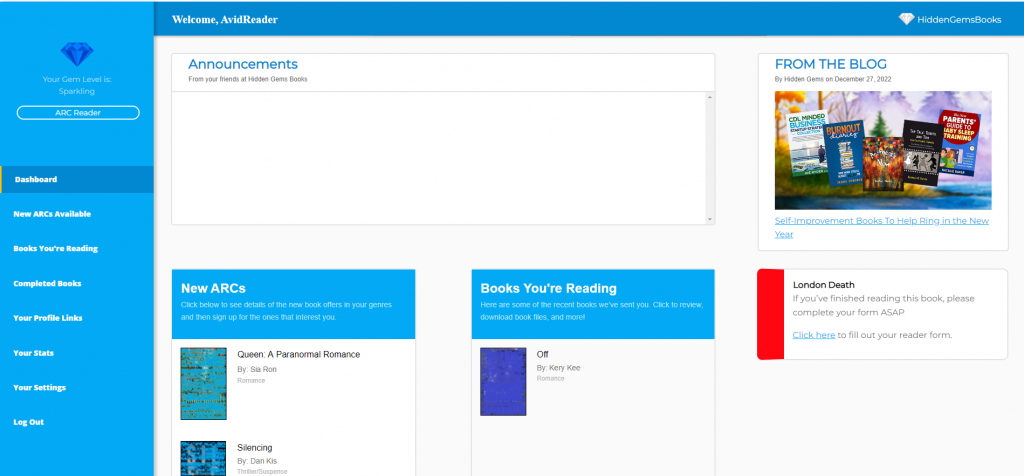Click the Silencing book cover thumbnail
Viewport: 1024px width, 476px height.
click(x=204, y=459)
